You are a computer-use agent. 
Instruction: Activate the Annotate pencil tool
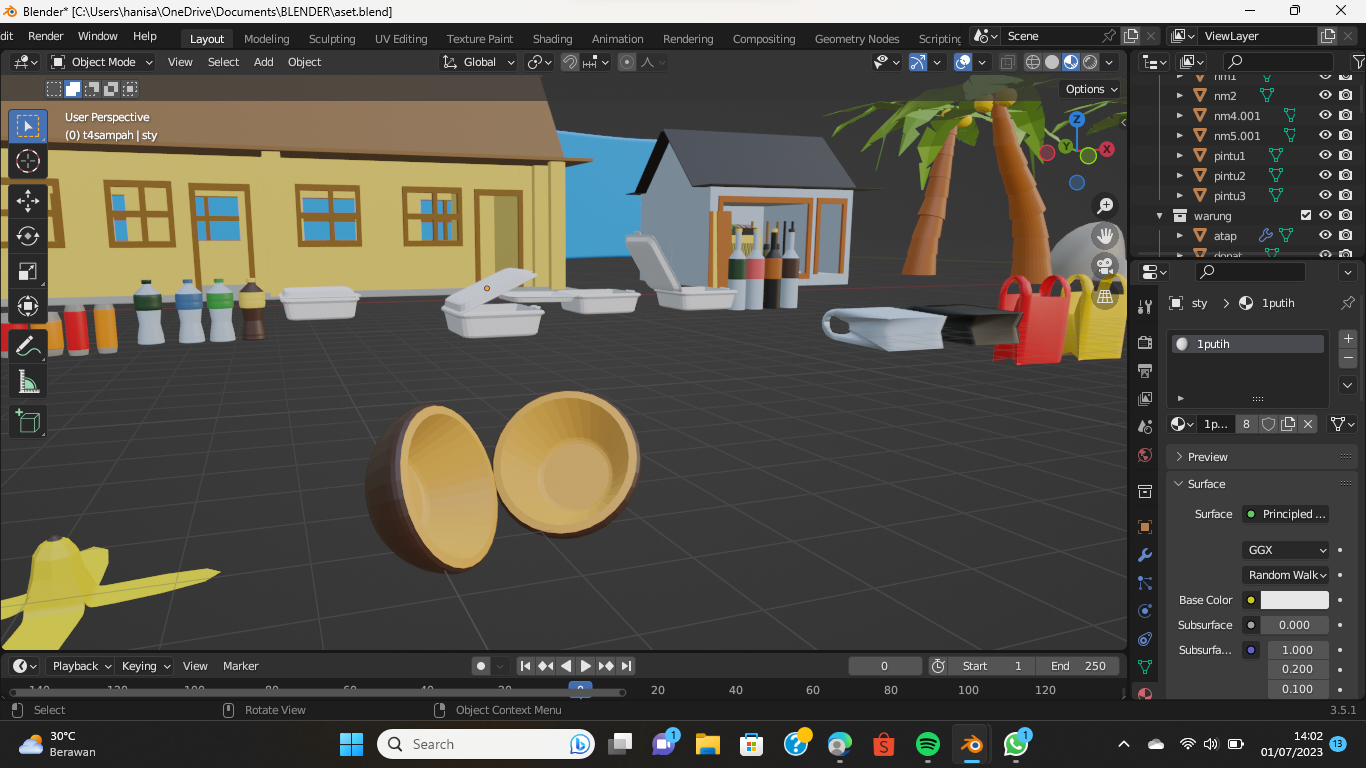(x=28, y=346)
